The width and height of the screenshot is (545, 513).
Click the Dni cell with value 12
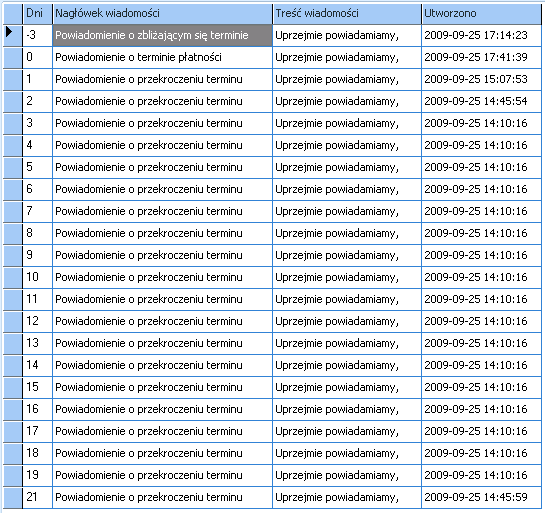[38, 321]
